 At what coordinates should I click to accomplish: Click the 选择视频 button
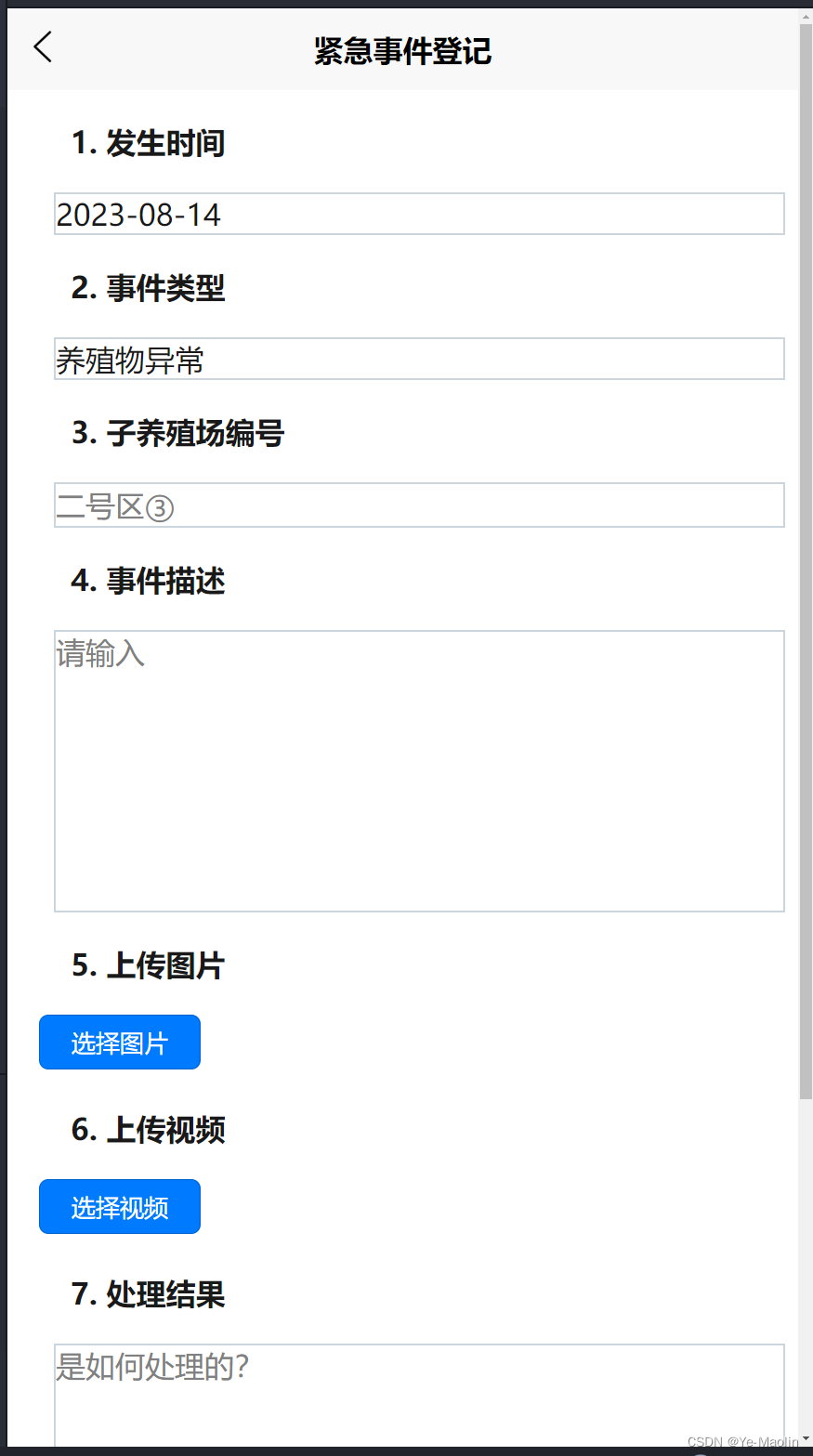click(120, 1207)
